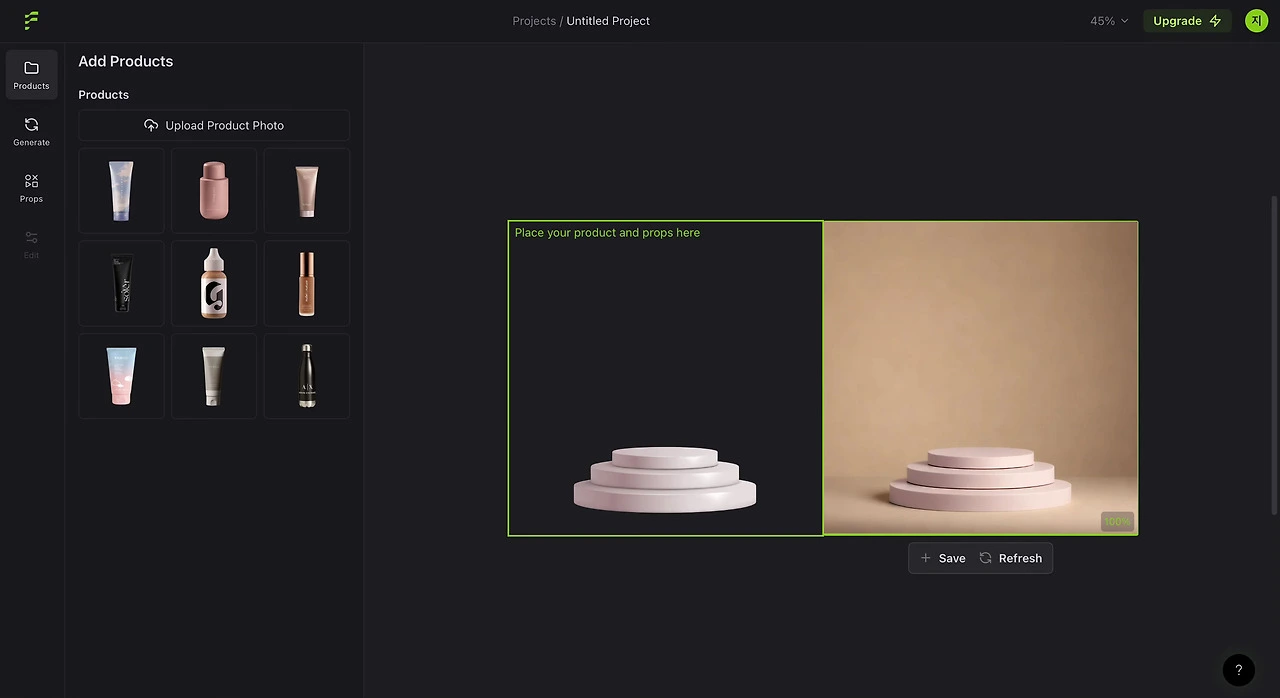
Task: Click the circular arrows icon beside Refresh
Action: (985, 558)
